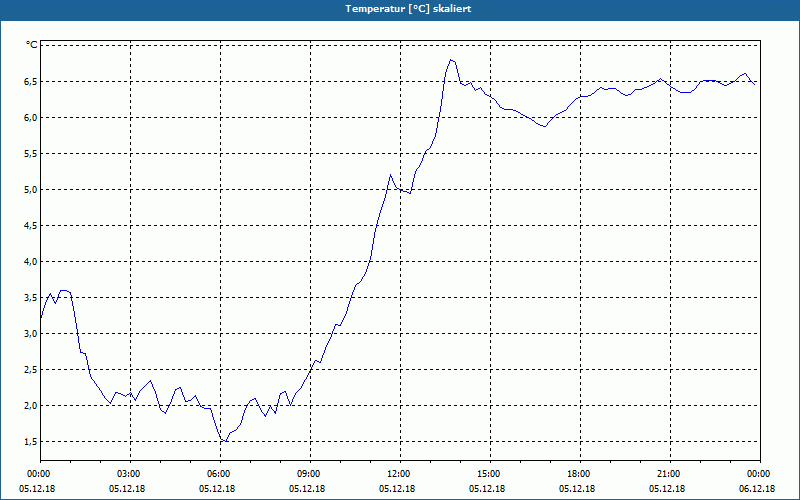Screen dimensions: 800x500
Task: Select the "09:00" time label
Action: [308, 474]
